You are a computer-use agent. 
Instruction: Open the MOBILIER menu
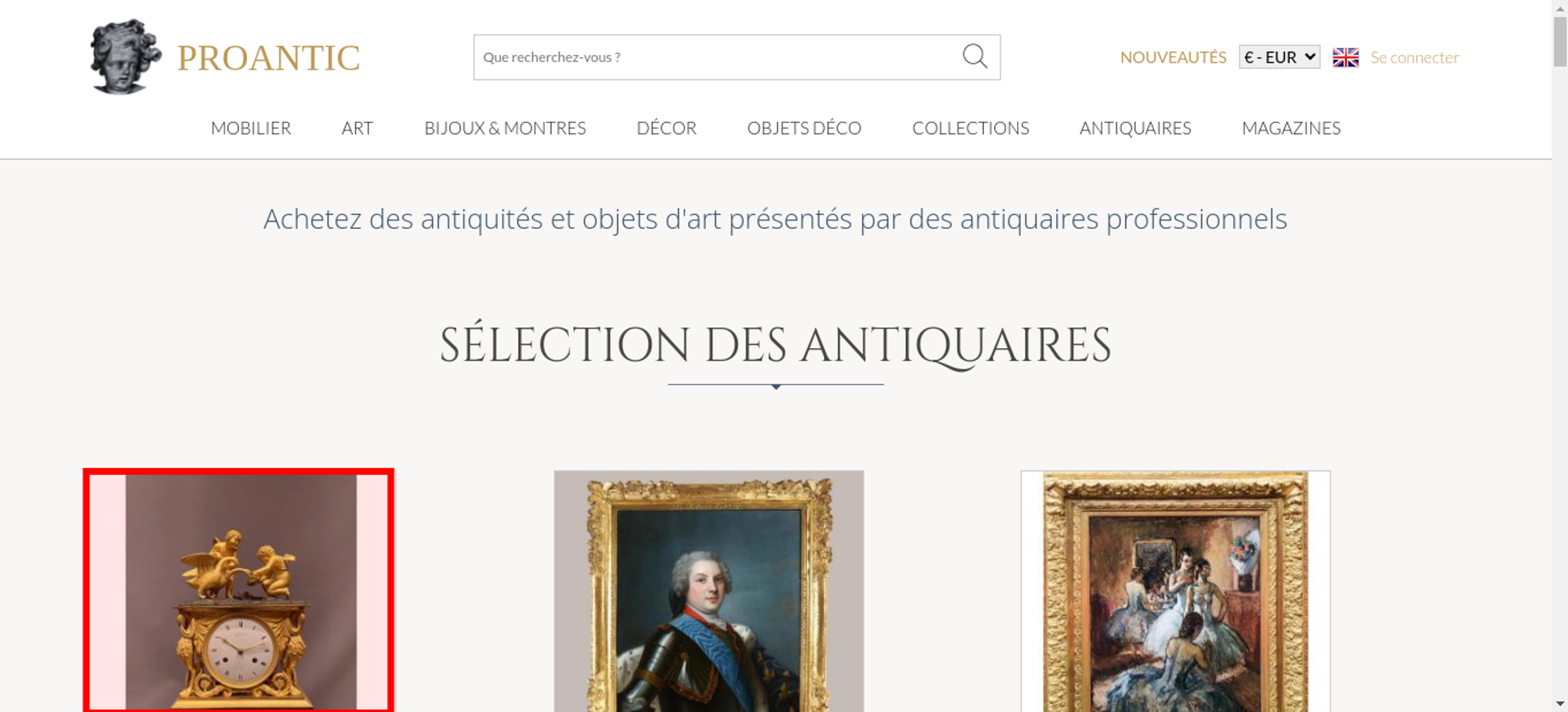point(251,128)
